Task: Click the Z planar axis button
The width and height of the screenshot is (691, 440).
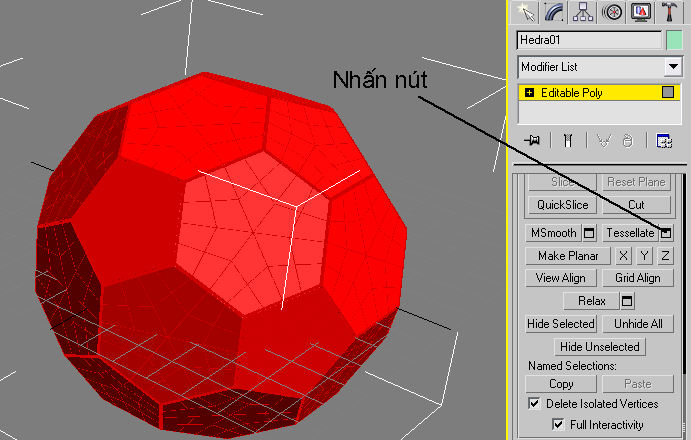Action: click(x=665, y=256)
